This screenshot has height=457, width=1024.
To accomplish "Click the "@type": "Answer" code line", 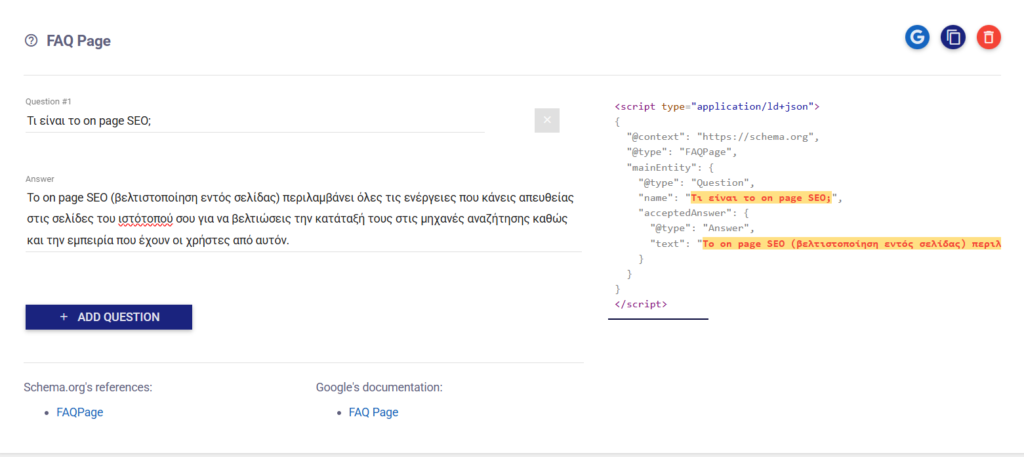I will pyautogui.click(x=702, y=228).
